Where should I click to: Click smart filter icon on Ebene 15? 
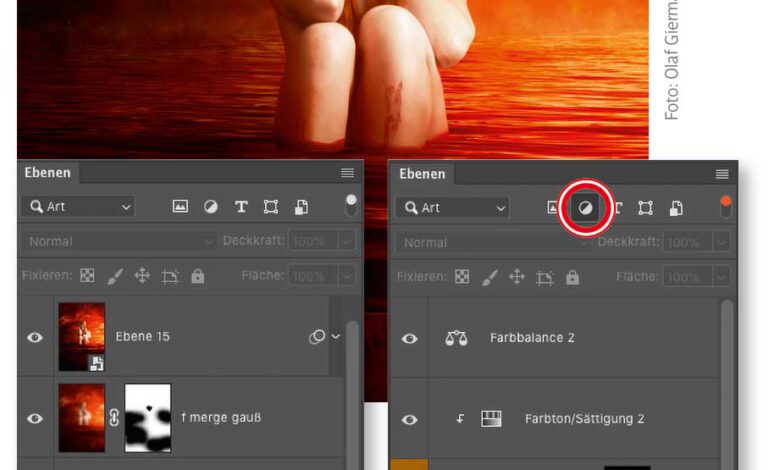click(x=317, y=337)
